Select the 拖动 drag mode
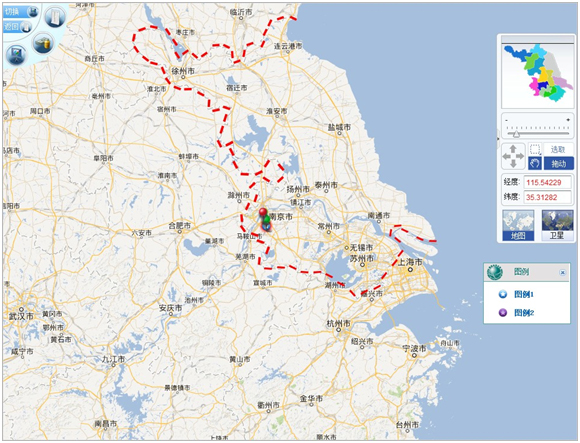The width and height of the screenshot is (580, 443). 559,163
